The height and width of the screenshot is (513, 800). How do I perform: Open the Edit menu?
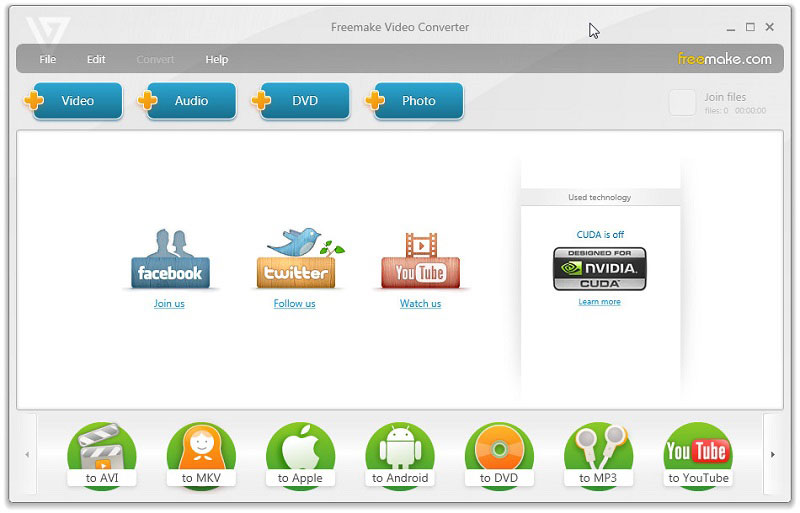click(x=96, y=59)
